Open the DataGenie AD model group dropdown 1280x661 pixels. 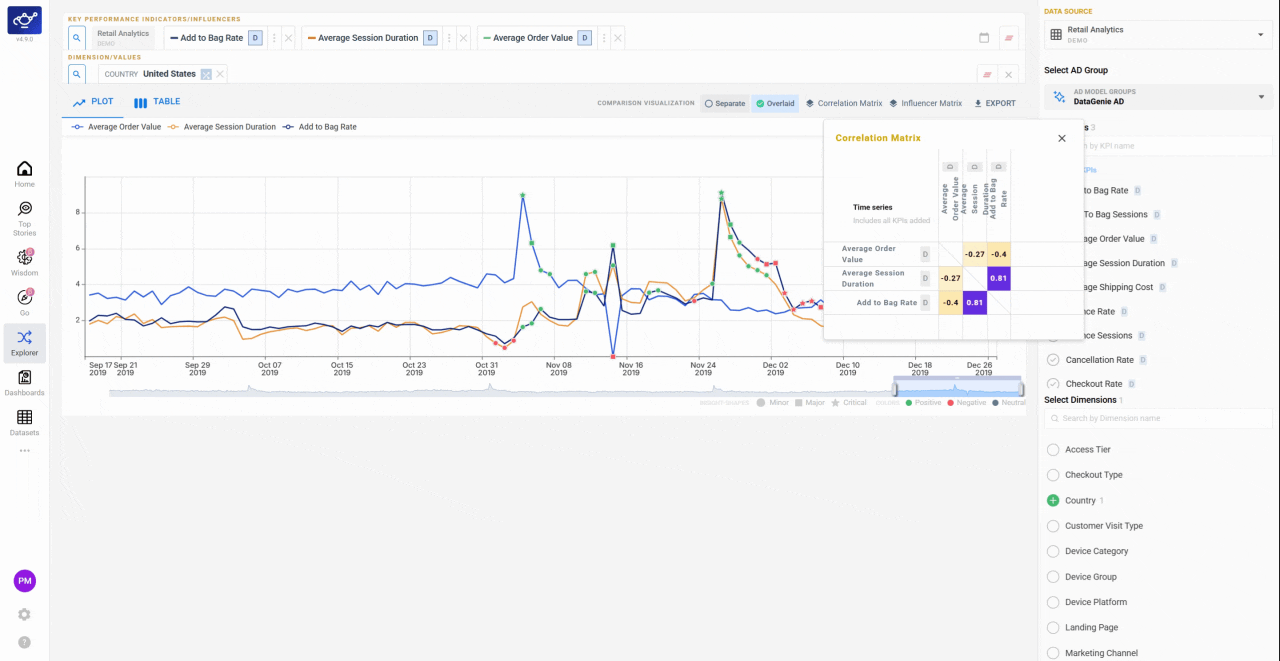1158,96
